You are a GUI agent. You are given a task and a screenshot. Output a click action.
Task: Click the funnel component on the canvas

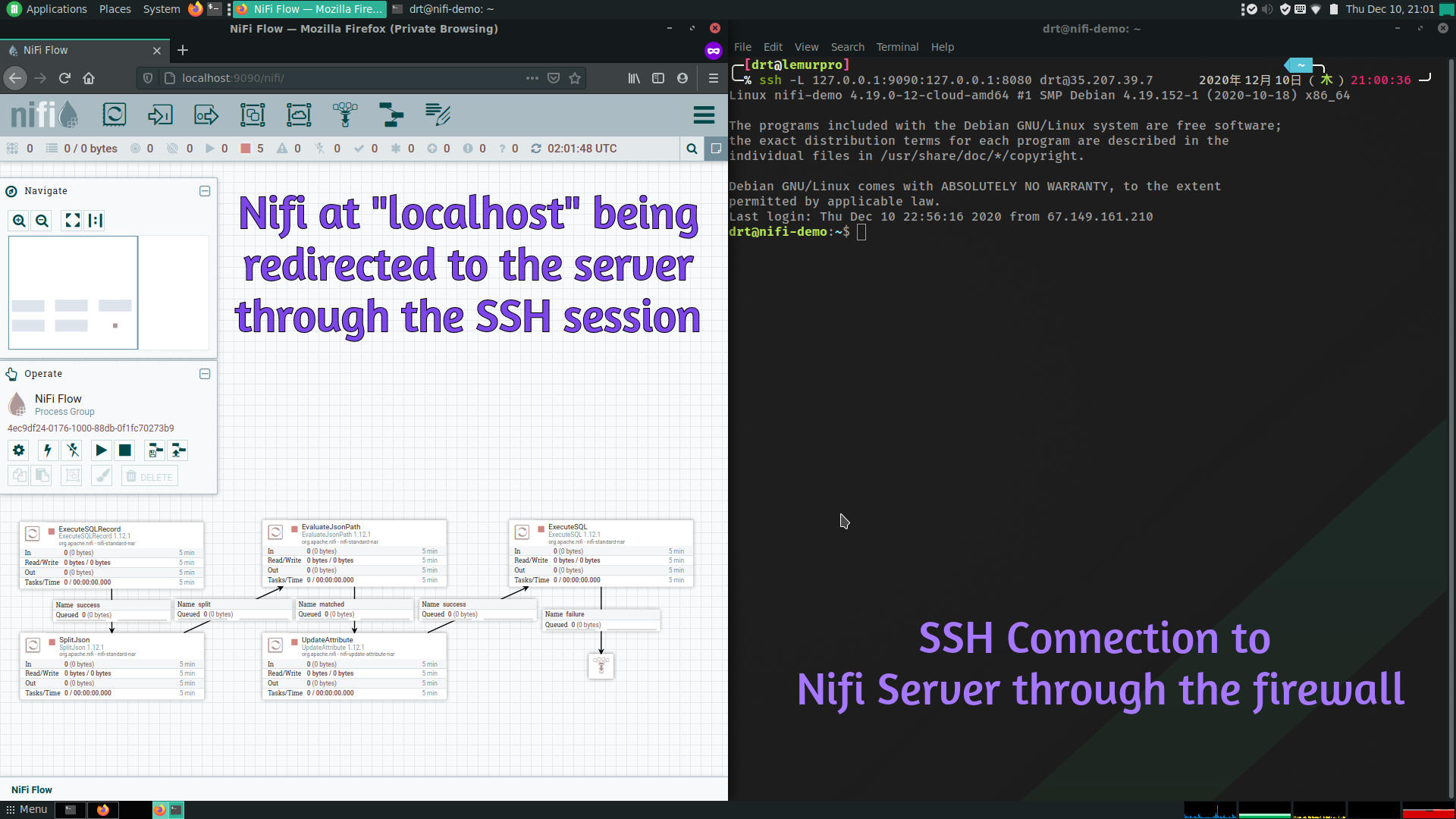coord(601,666)
